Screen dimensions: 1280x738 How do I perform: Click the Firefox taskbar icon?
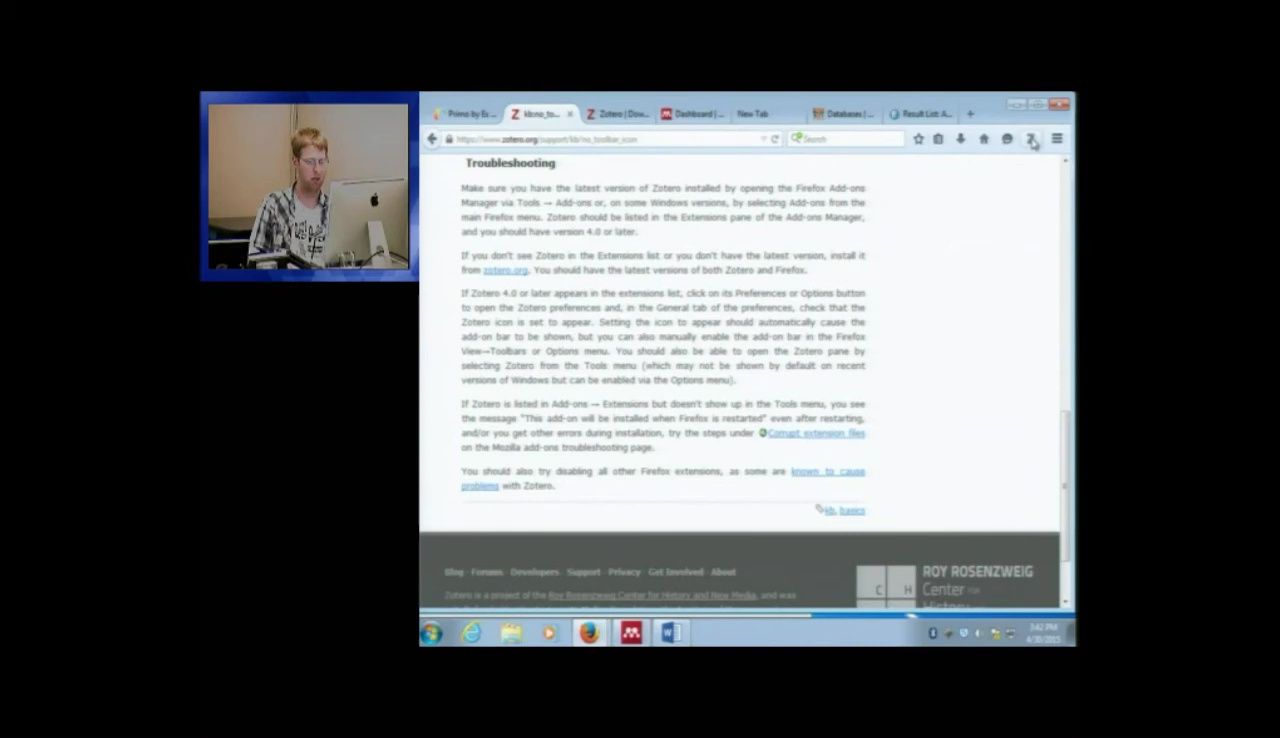(x=589, y=633)
